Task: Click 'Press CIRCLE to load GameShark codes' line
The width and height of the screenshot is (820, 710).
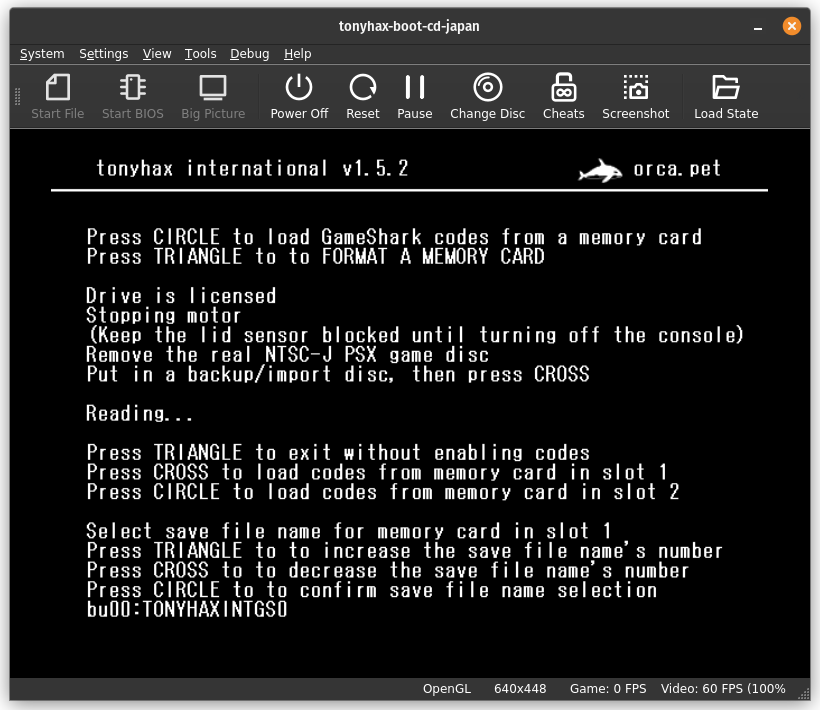Action: [x=394, y=237]
